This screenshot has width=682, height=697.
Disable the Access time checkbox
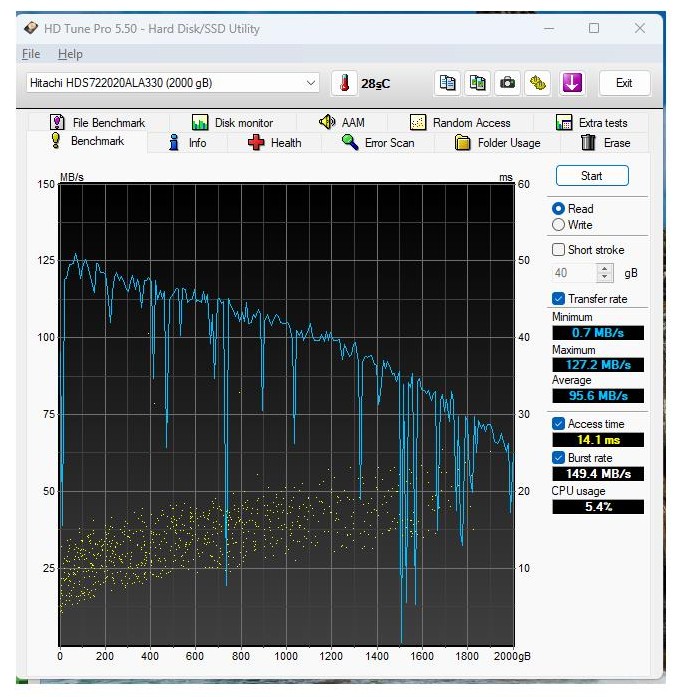(x=559, y=424)
